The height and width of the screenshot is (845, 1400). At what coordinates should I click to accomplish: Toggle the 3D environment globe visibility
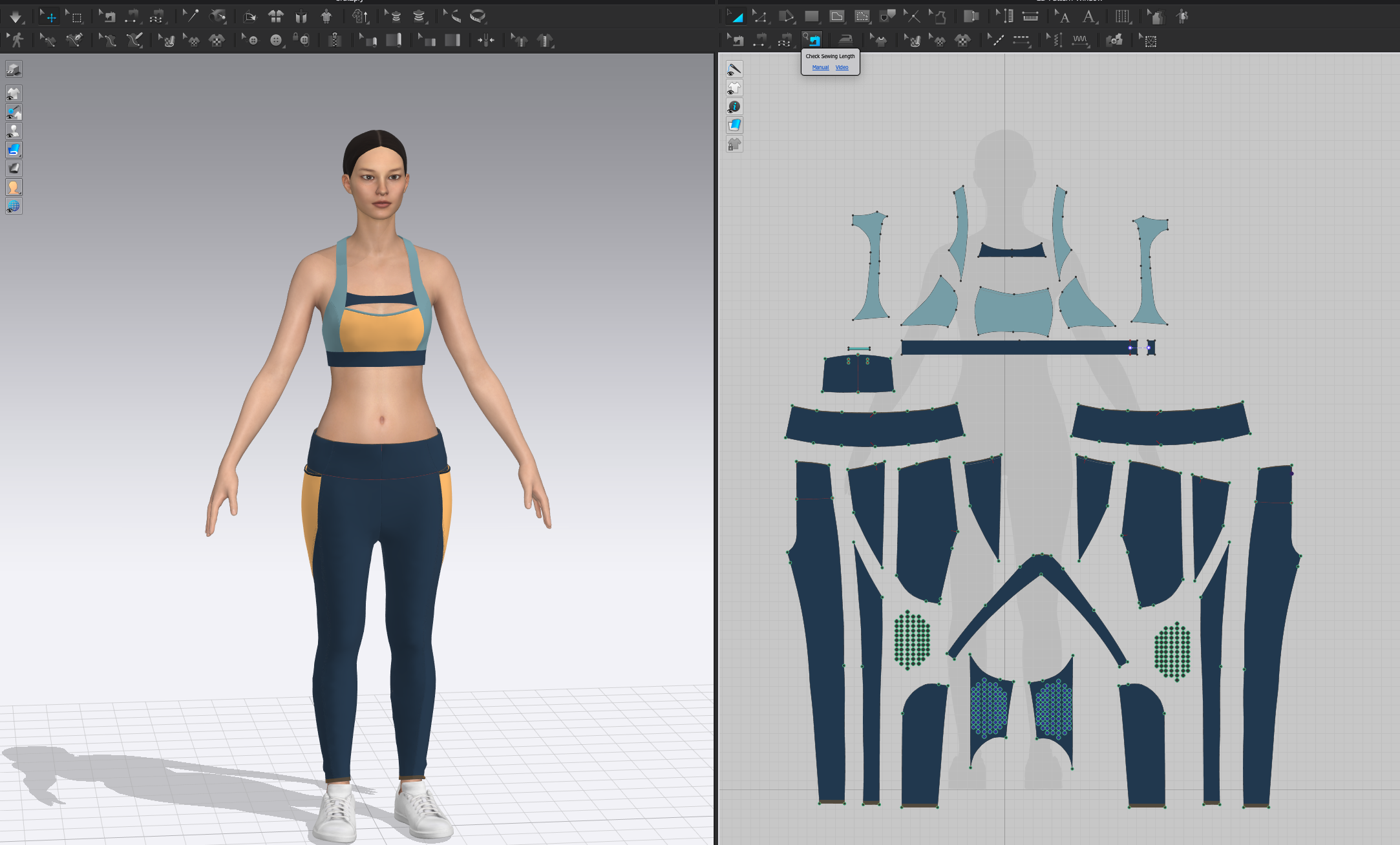coord(14,206)
